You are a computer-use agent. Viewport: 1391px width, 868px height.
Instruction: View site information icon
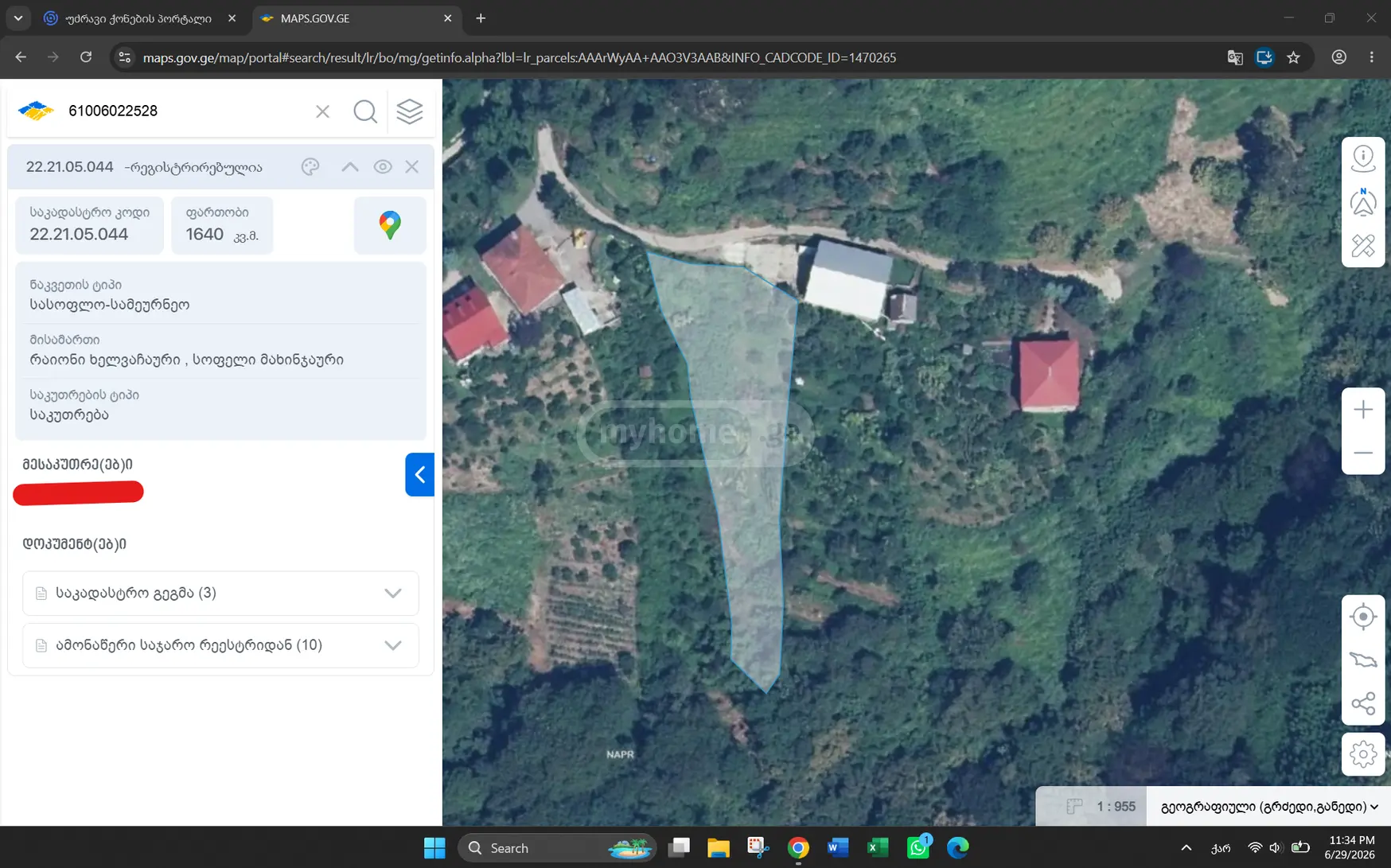click(x=124, y=57)
